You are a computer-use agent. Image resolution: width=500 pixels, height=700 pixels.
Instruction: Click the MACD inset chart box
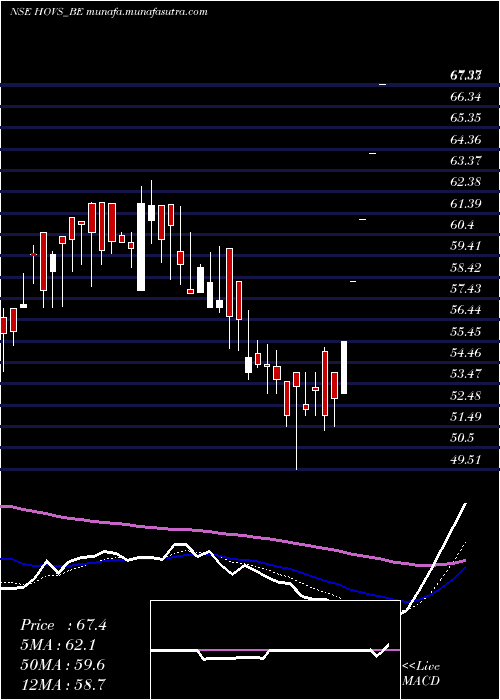(x=275, y=650)
